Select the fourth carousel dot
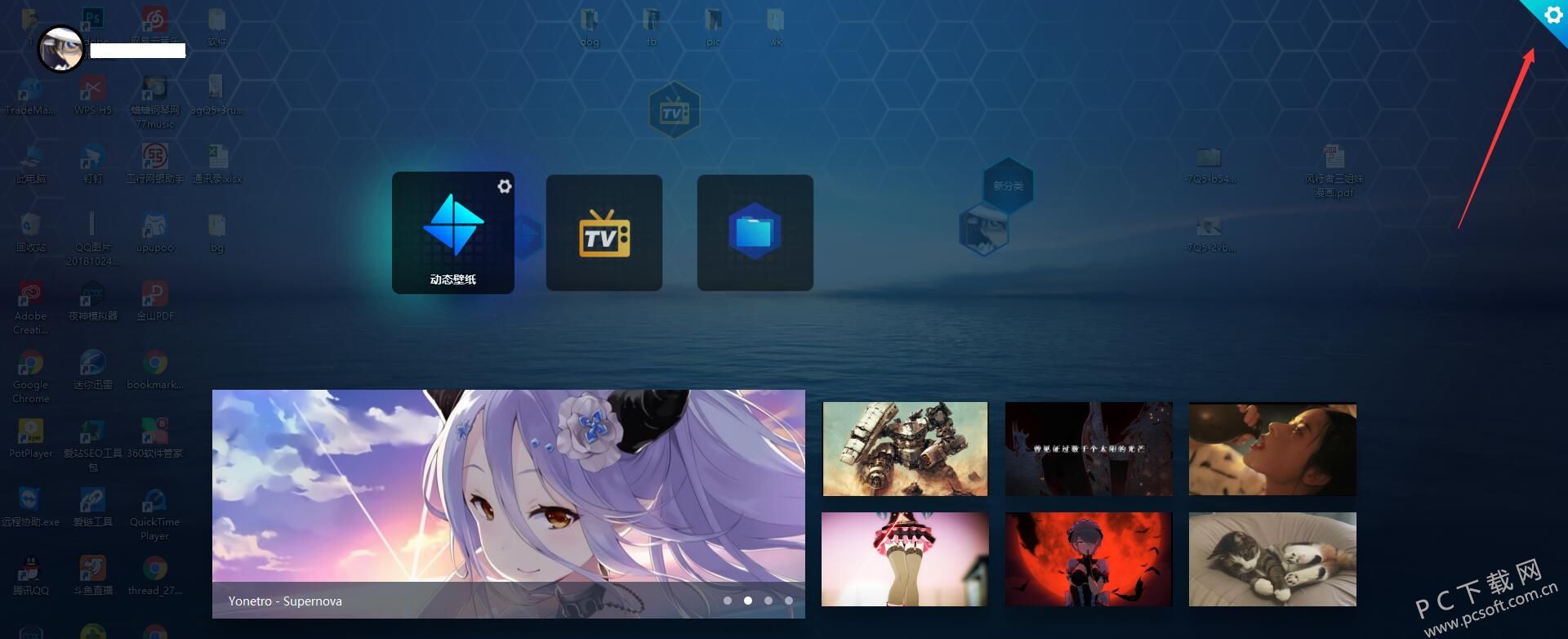This screenshot has height=639, width=1568. (x=788, y=601)
